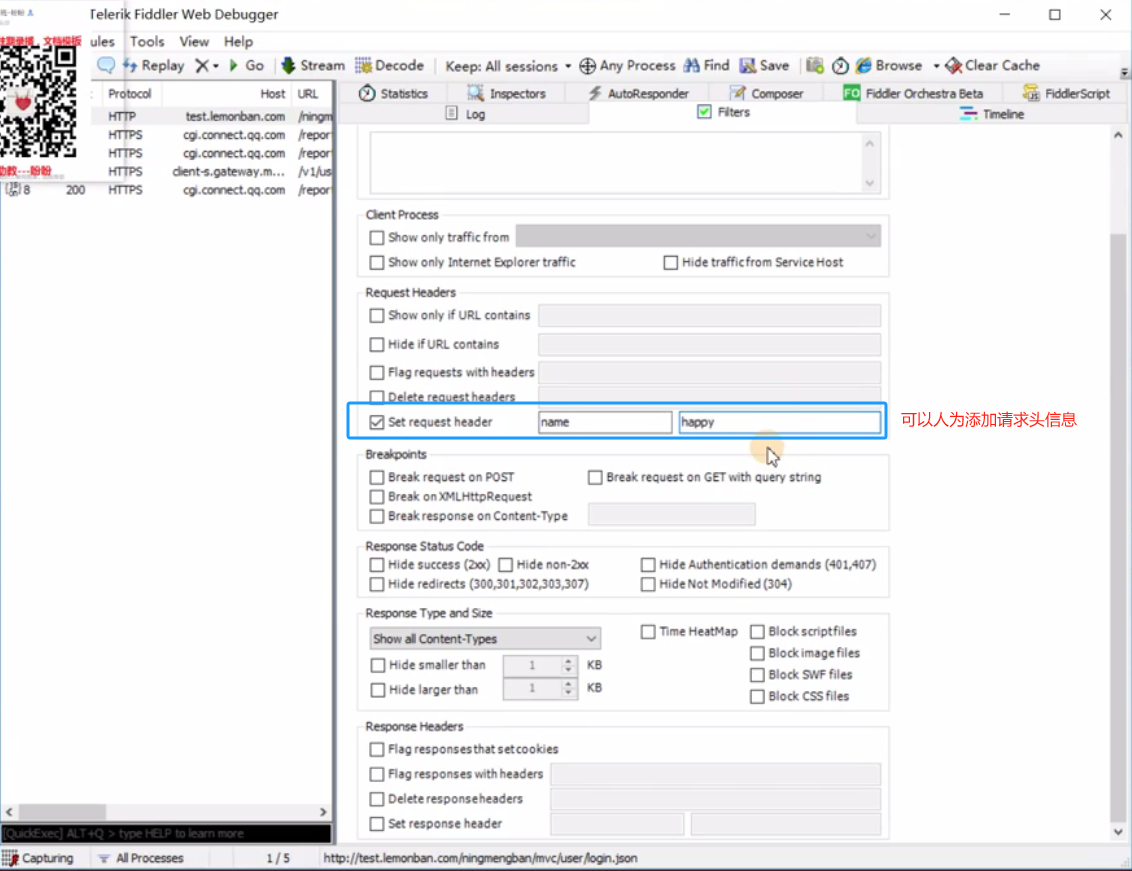Check Flag requests with headers

tap(376, 373)
